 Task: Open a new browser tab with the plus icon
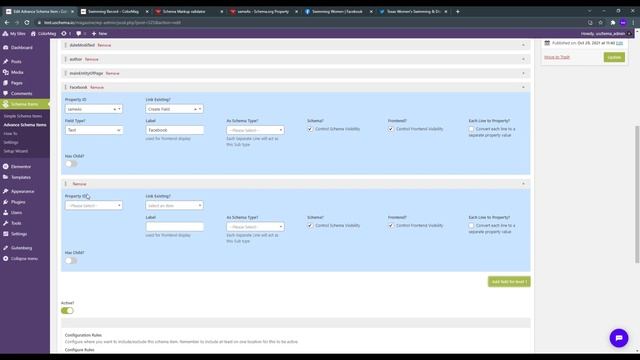pos(458,11)
